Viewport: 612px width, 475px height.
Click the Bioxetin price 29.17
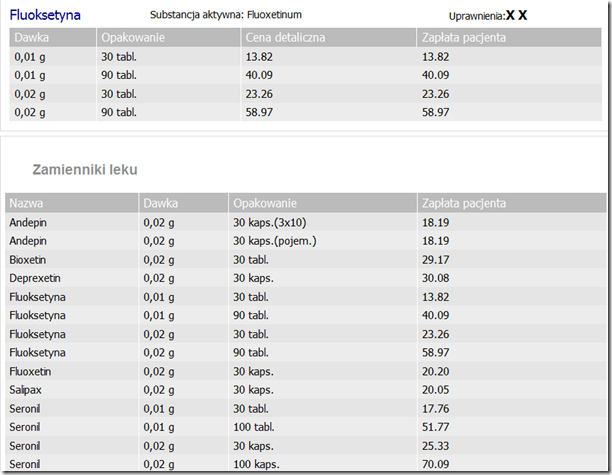point(436,260)
